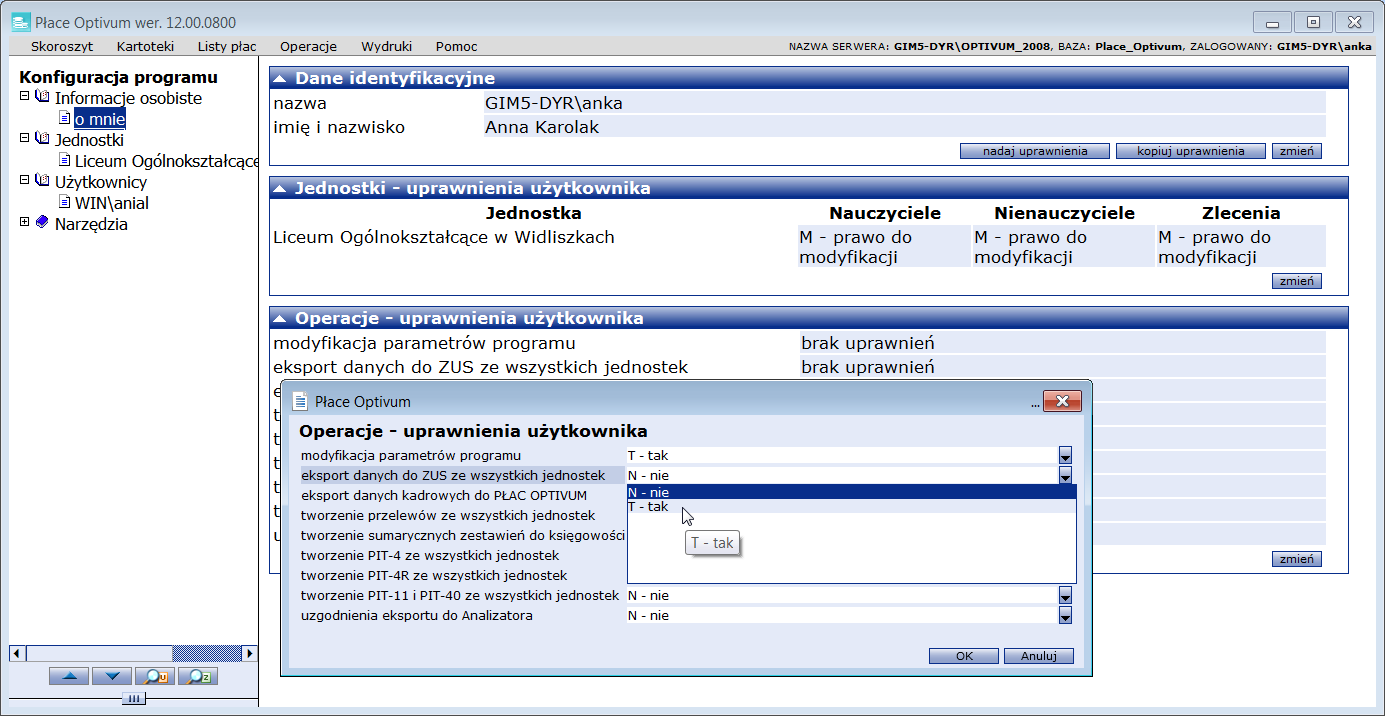Select the Liceum Ogólnokształcące tree item
This screenshot has height=716, width=1385.
(x=166, y=161)
